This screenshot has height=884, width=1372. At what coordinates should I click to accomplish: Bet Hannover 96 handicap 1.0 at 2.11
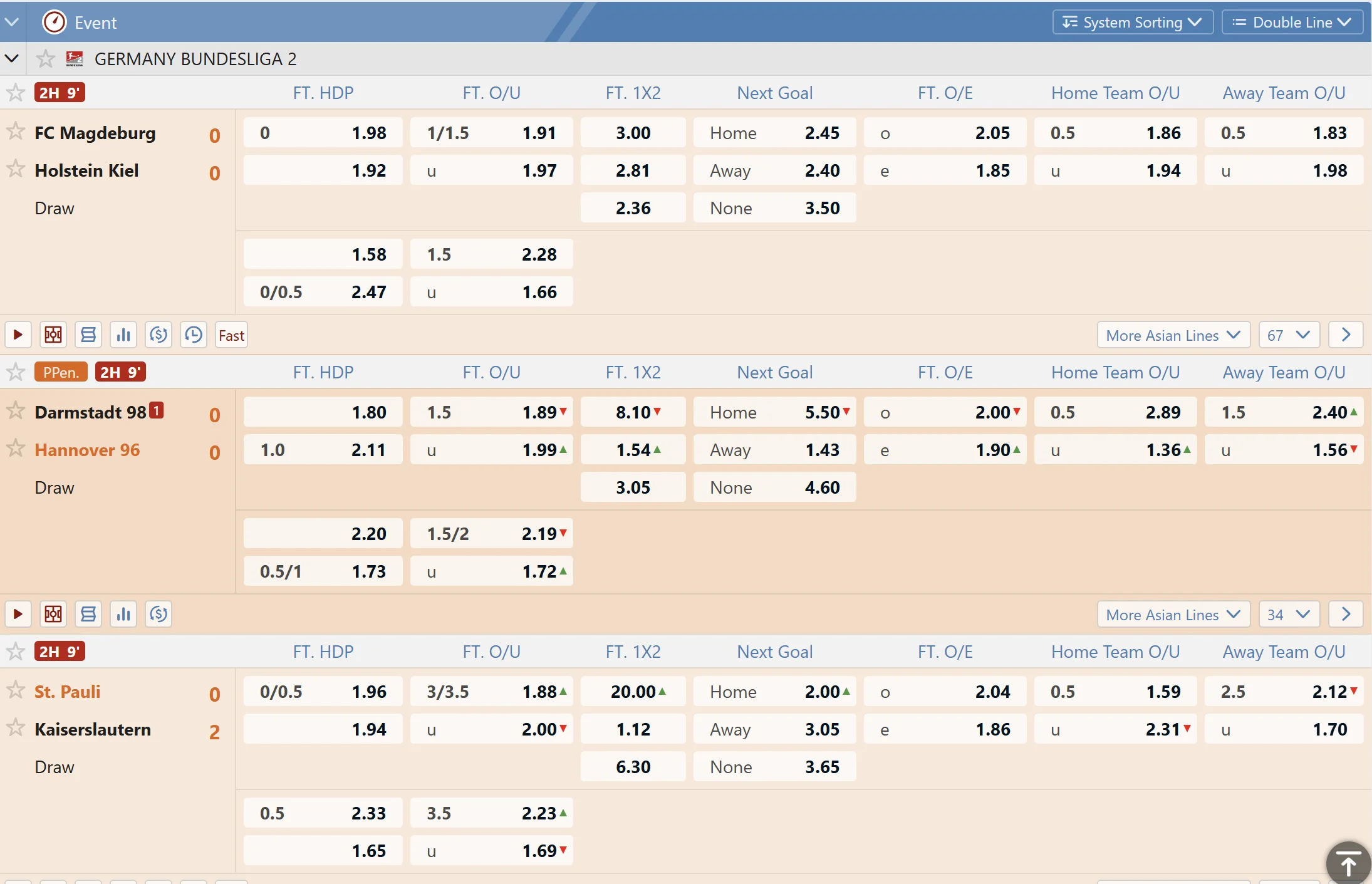pyautogui.click(x=323, y=450)
